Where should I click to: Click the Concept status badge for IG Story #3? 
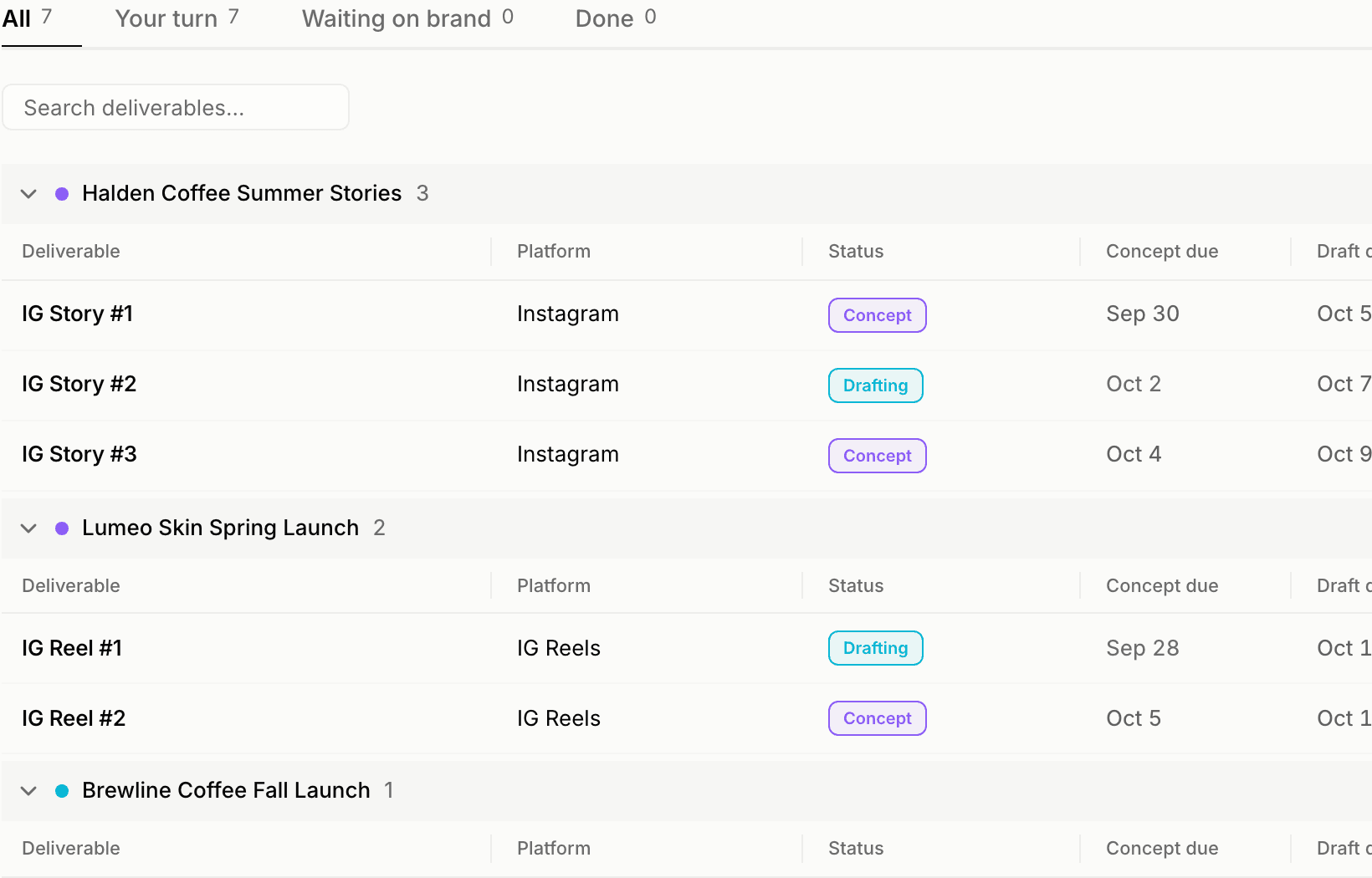[x=878, y=456]
